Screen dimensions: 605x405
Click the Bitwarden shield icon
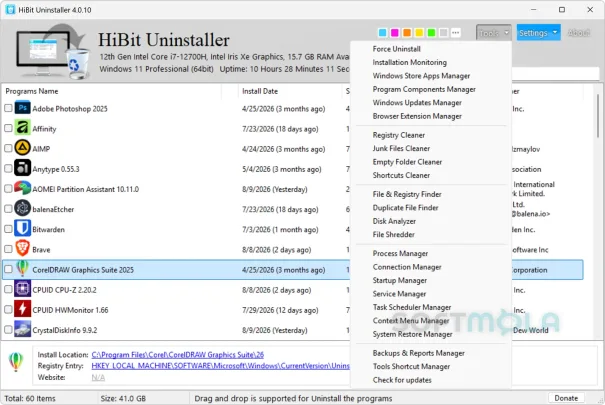coord(22,228)
